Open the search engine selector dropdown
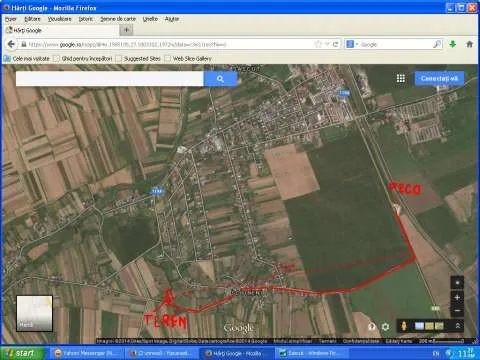Viewport: 480px width, 360px height. pos(351,44)
